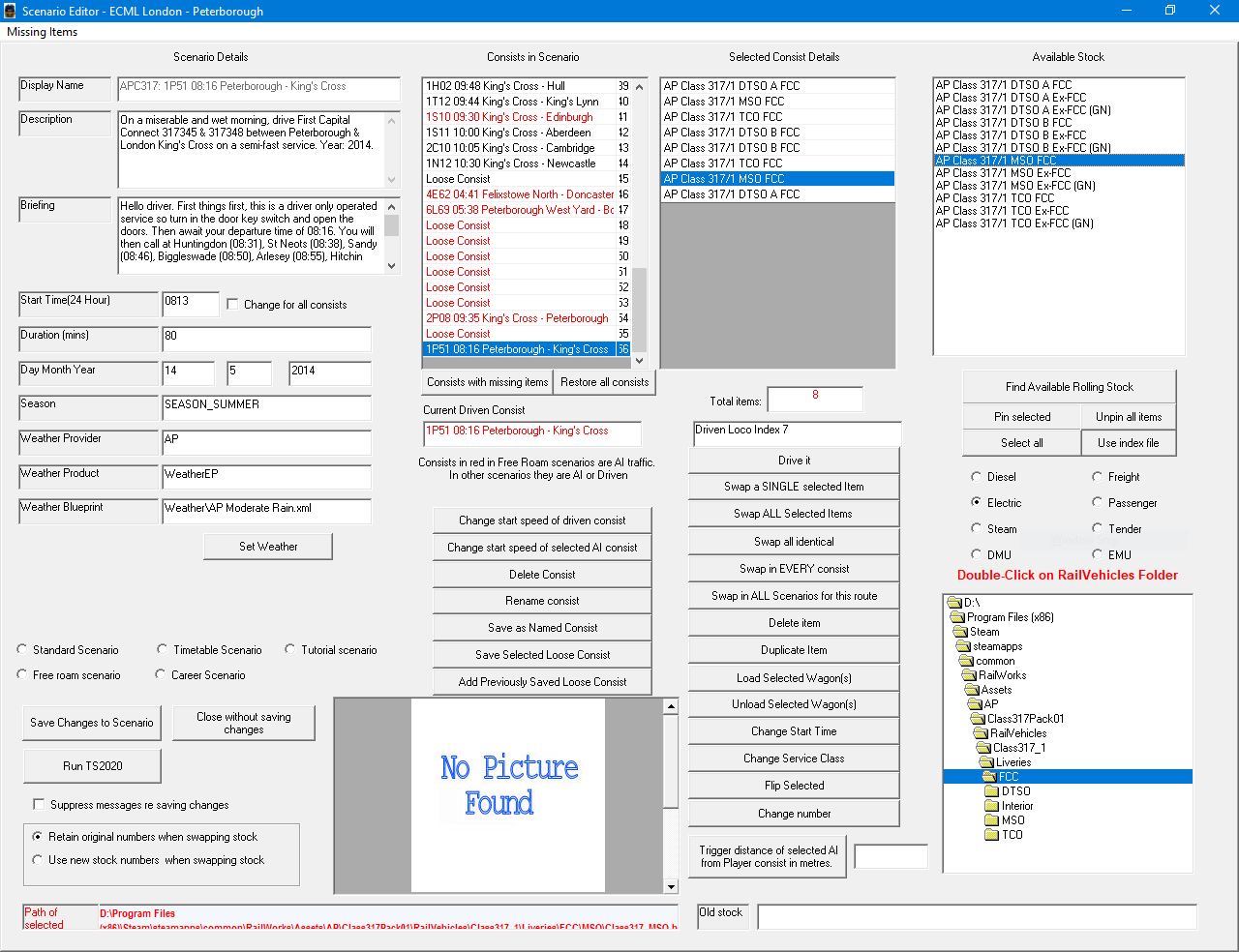Open the Missing Items menu
1239x952 pixels.
click(42, 32)
